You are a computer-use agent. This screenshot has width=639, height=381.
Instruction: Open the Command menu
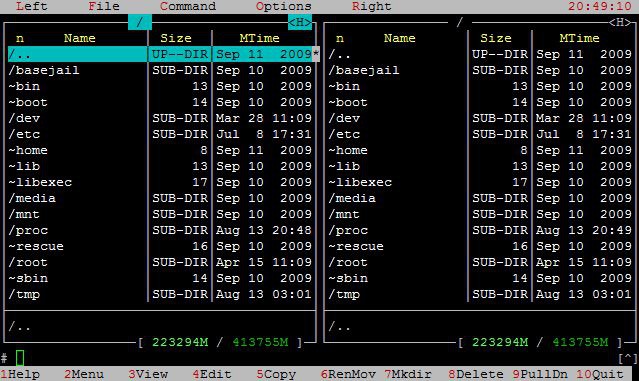pos(188,7)
